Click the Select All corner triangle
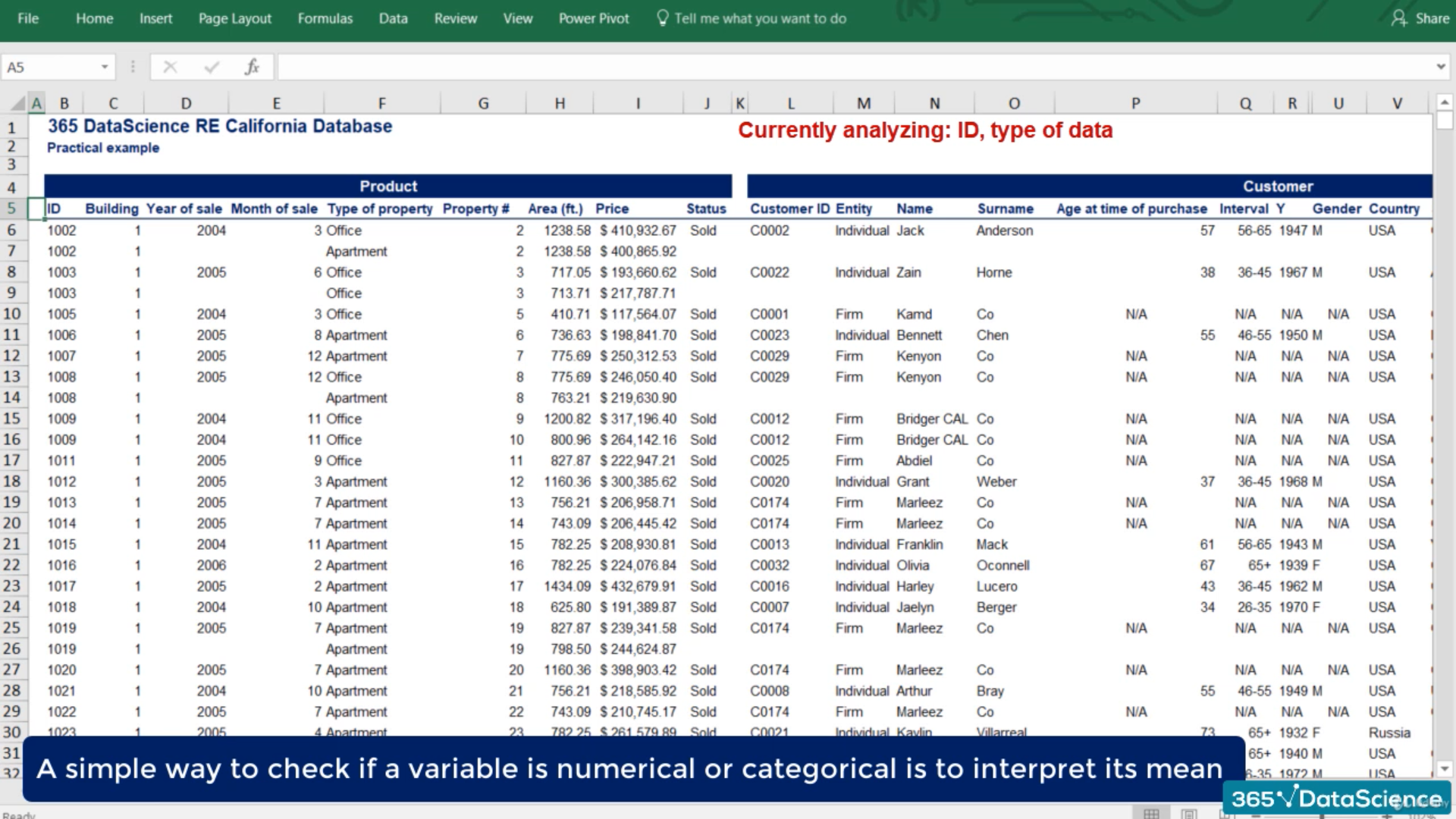 click(x=17, y=104)
